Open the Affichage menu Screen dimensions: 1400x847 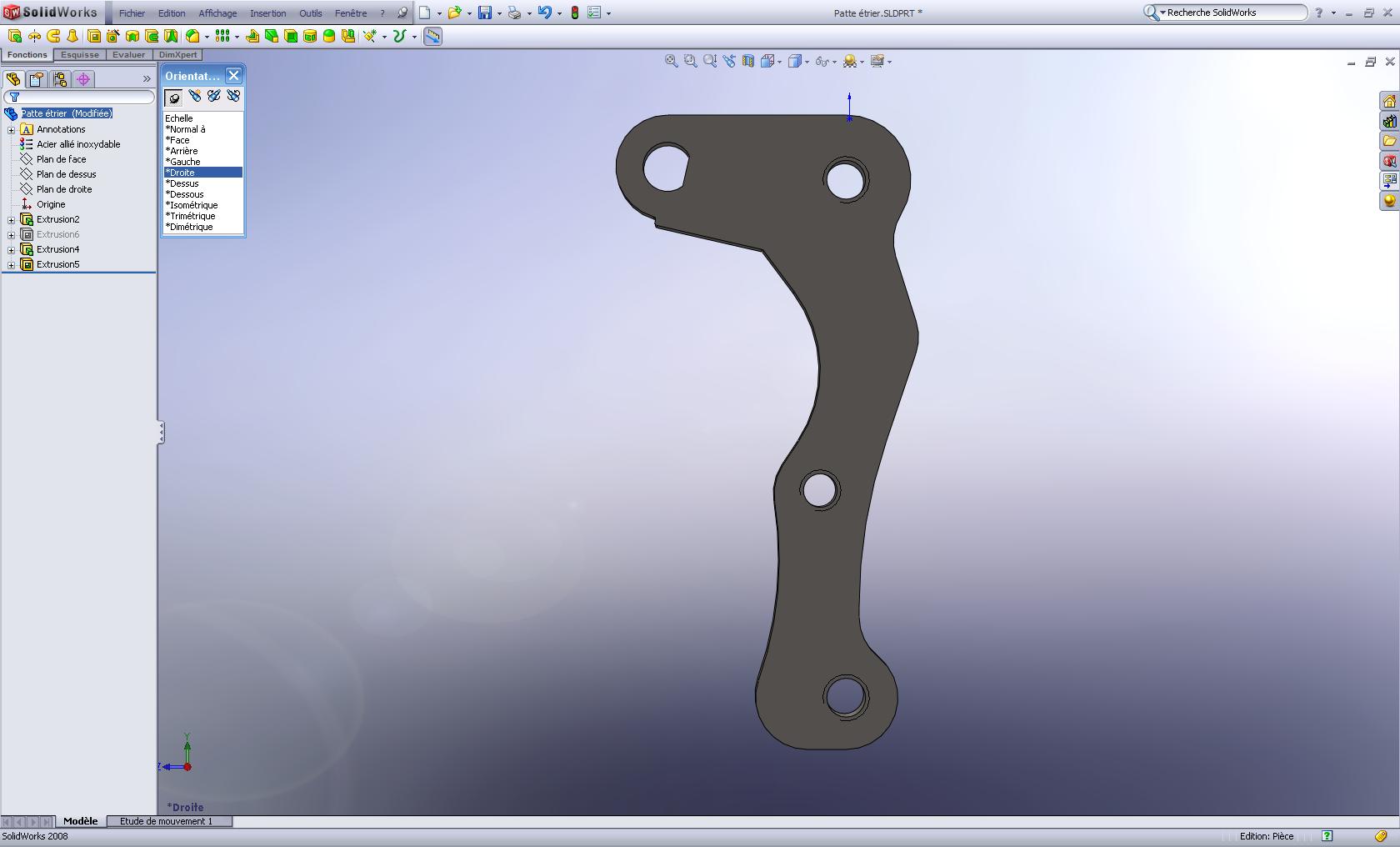point(217,13)
